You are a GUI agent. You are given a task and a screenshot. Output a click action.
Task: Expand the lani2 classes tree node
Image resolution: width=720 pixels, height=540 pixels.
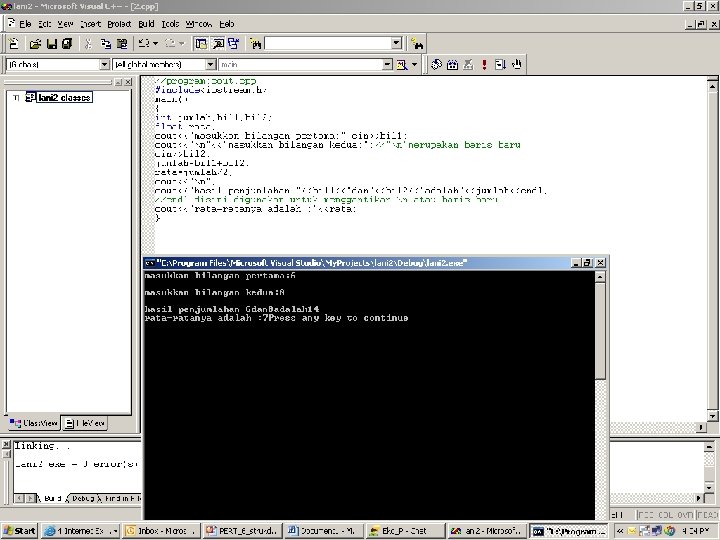pyautogui.click(x=16, y=98)
